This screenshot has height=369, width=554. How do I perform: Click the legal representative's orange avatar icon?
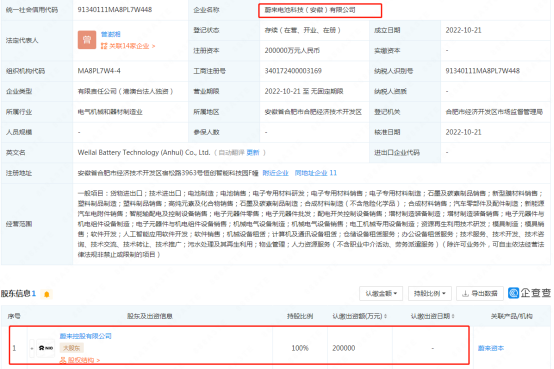(87, 40)
